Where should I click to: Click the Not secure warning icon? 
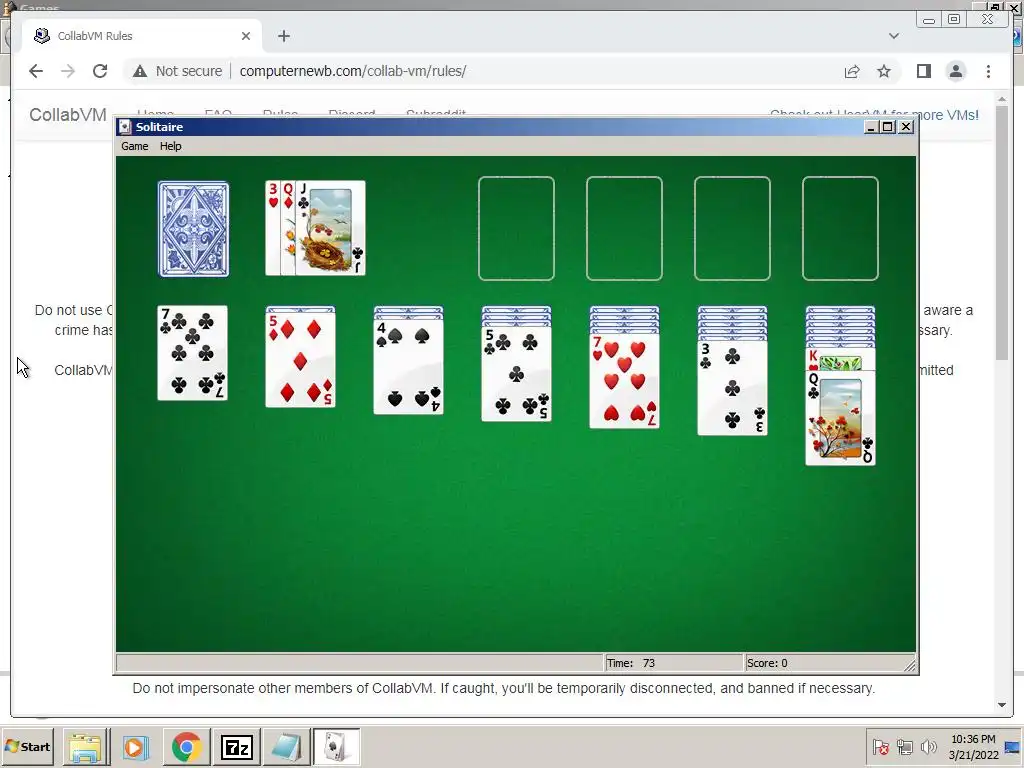coord(140,71)
